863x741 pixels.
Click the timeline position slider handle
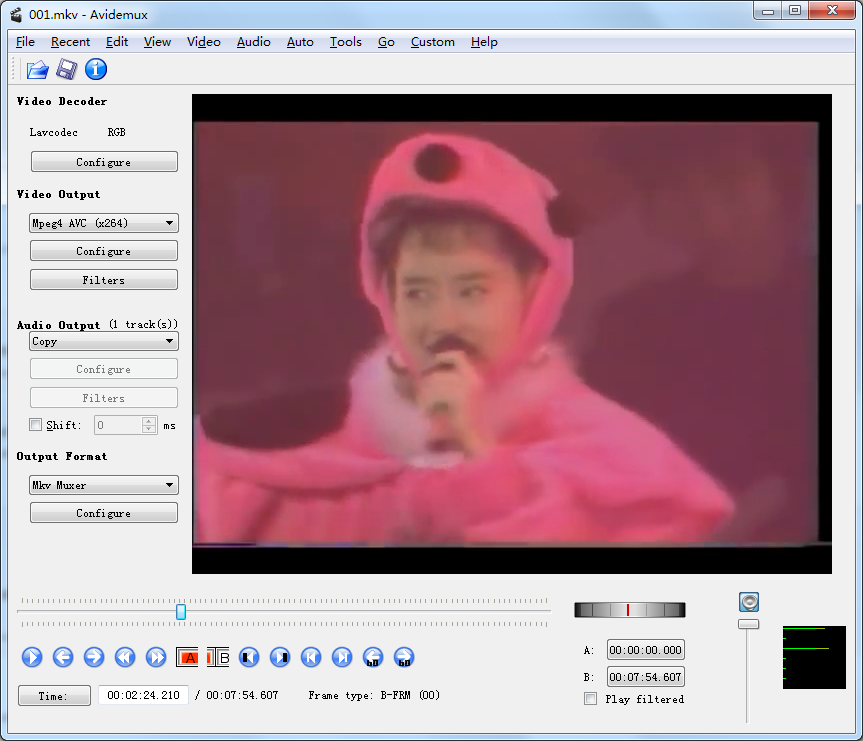coord(181,611)
